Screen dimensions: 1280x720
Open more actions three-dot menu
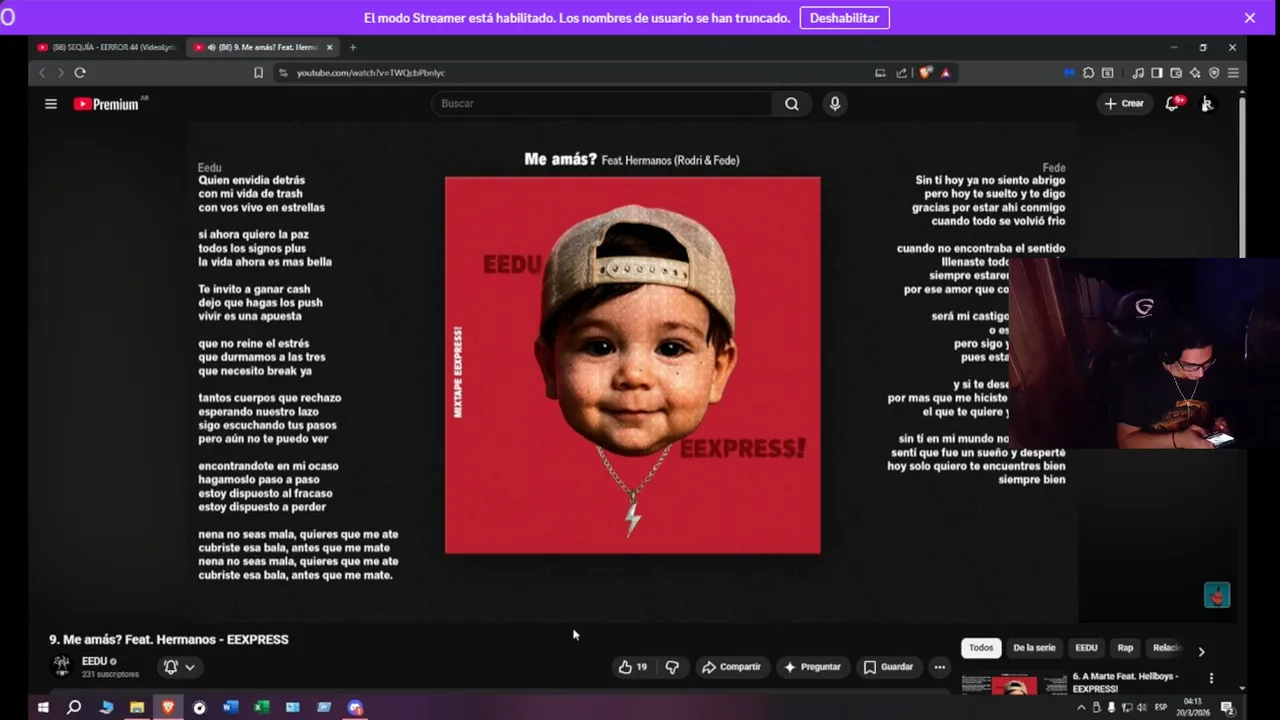939,667
